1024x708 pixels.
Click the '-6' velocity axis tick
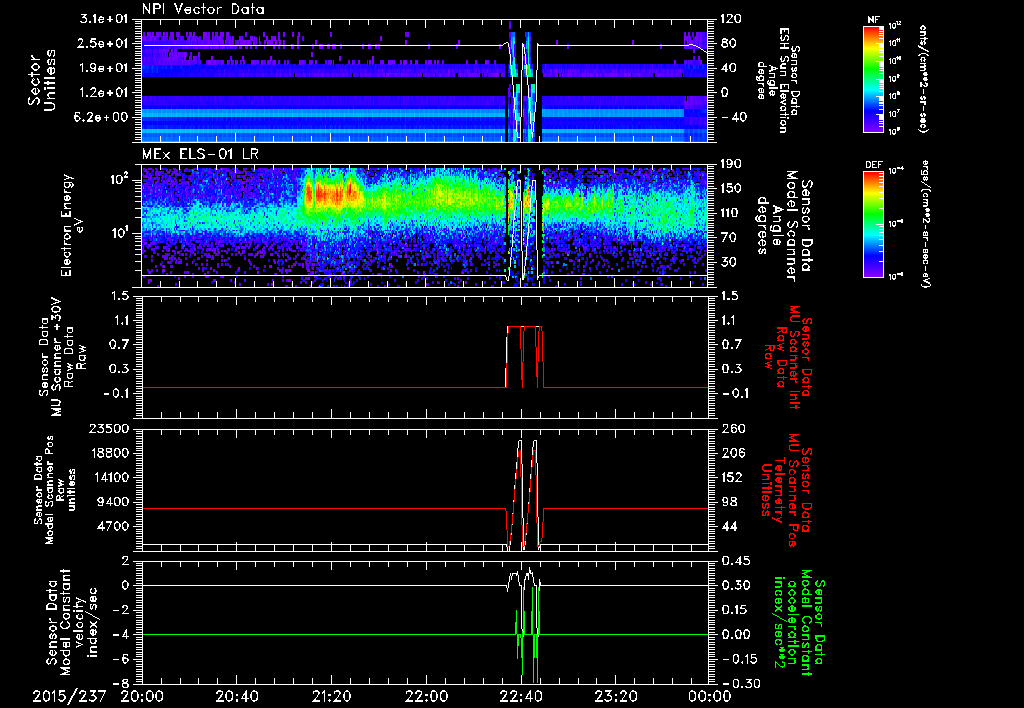[x=120, y=659]
